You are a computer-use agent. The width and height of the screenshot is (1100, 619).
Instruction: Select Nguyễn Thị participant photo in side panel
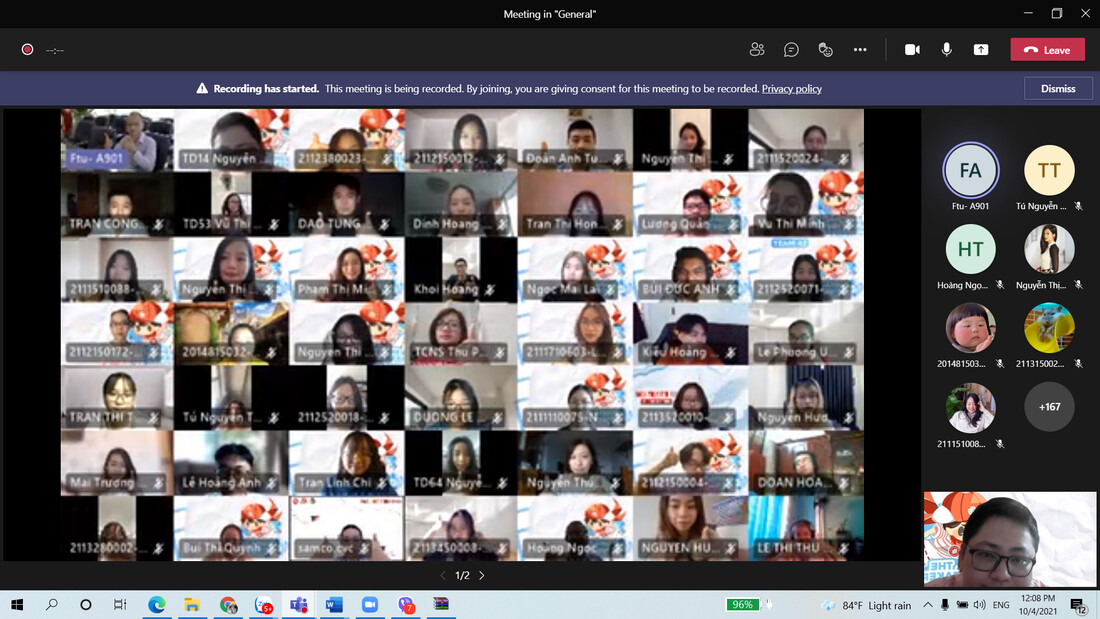1049,249
